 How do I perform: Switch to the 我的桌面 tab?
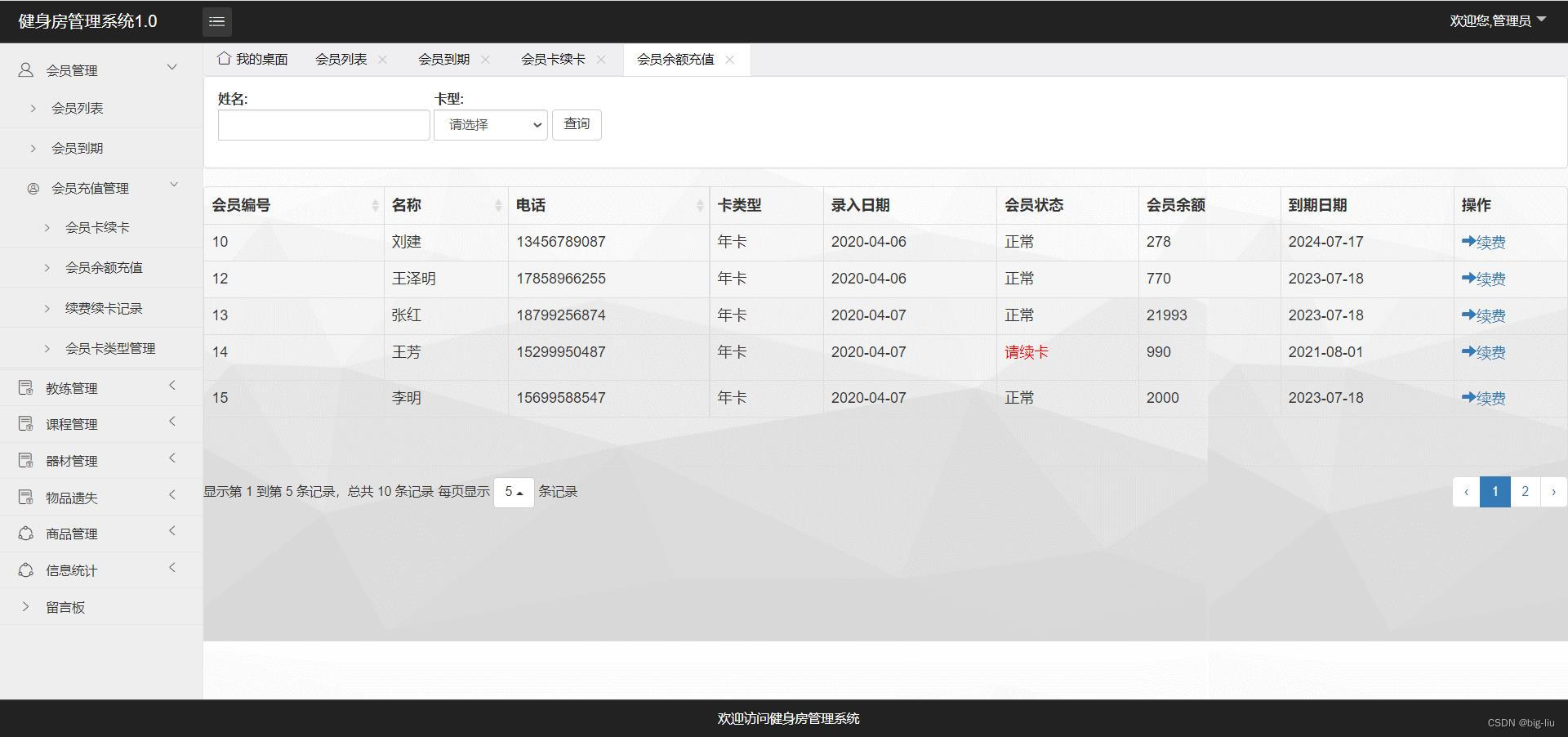pos(252,59)
